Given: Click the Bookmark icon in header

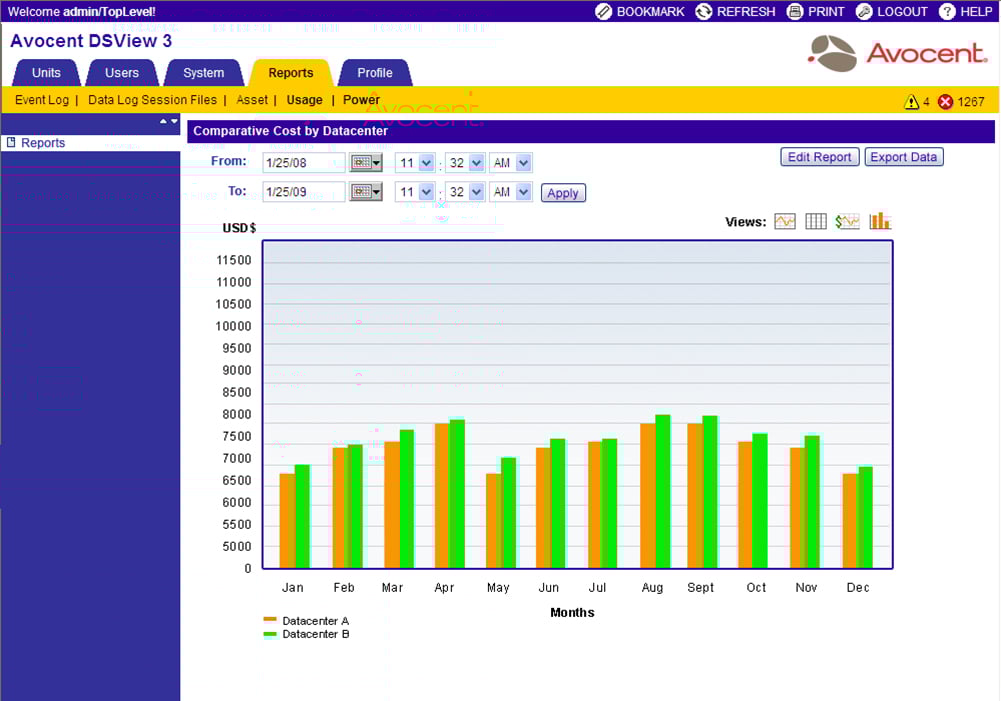Looking at the screenshot, I should click(603, 11).
